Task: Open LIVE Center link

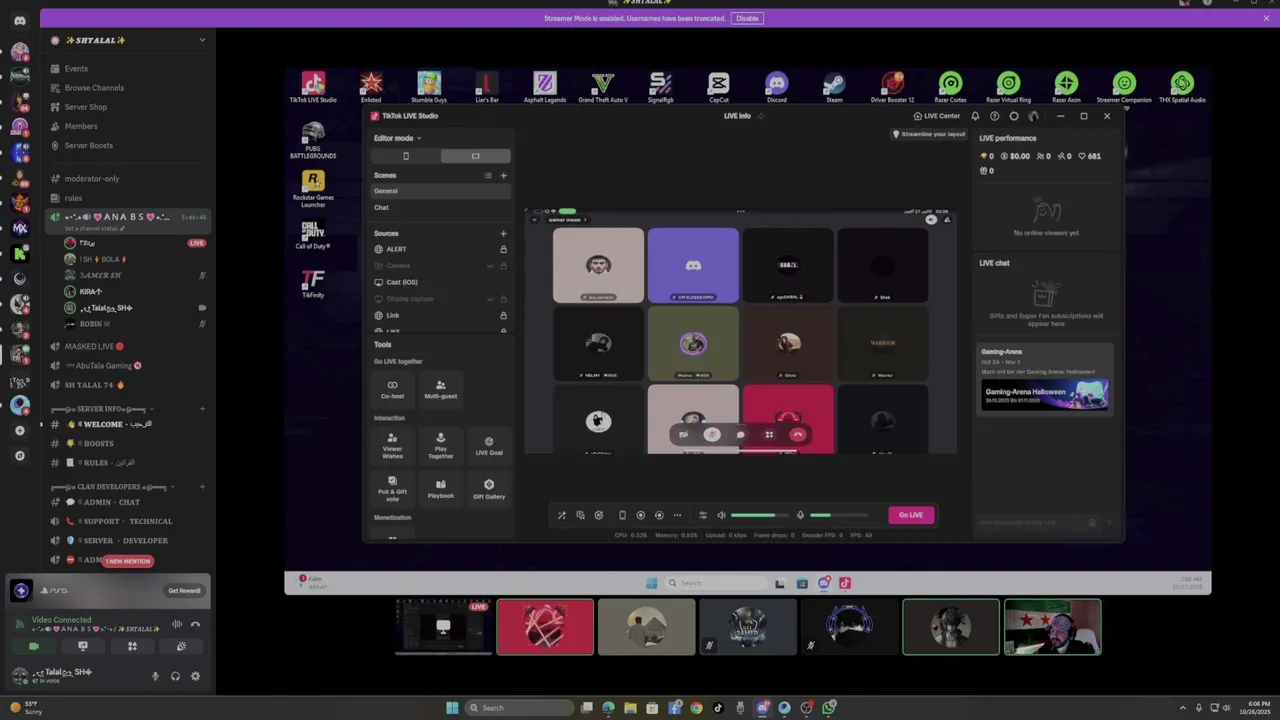Action: point(936,116)
